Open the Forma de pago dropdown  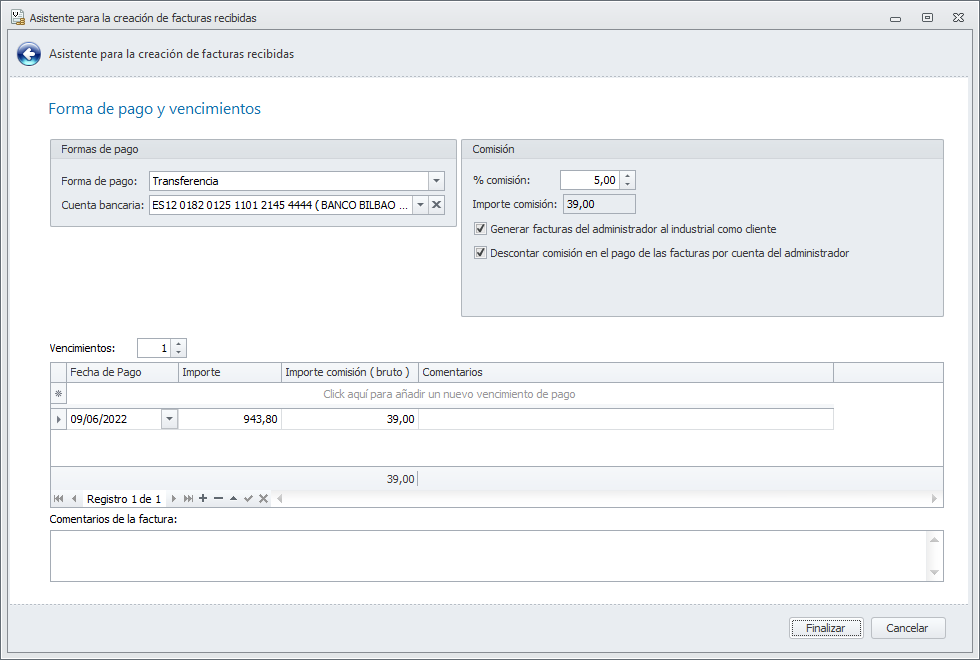[436, 181]
